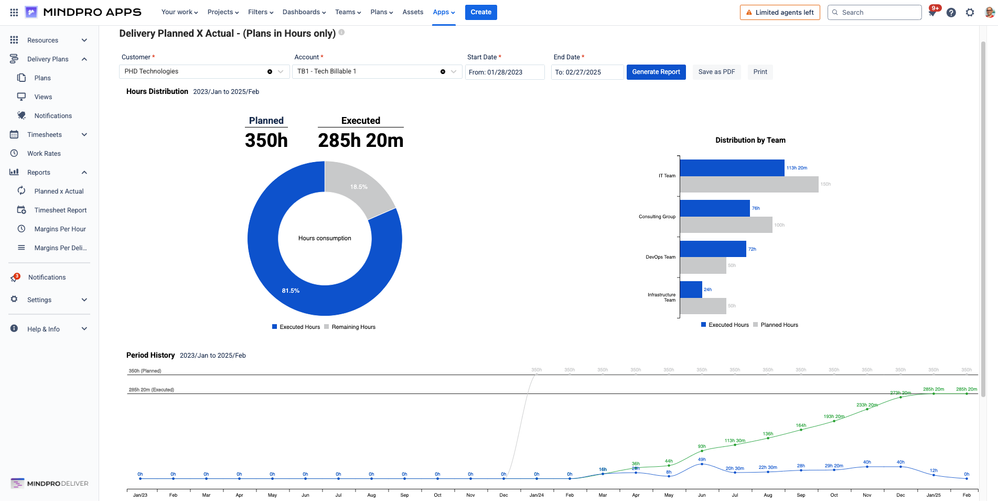
Task: Open the Planned x Actual report link
Action: tap(59, 191)
